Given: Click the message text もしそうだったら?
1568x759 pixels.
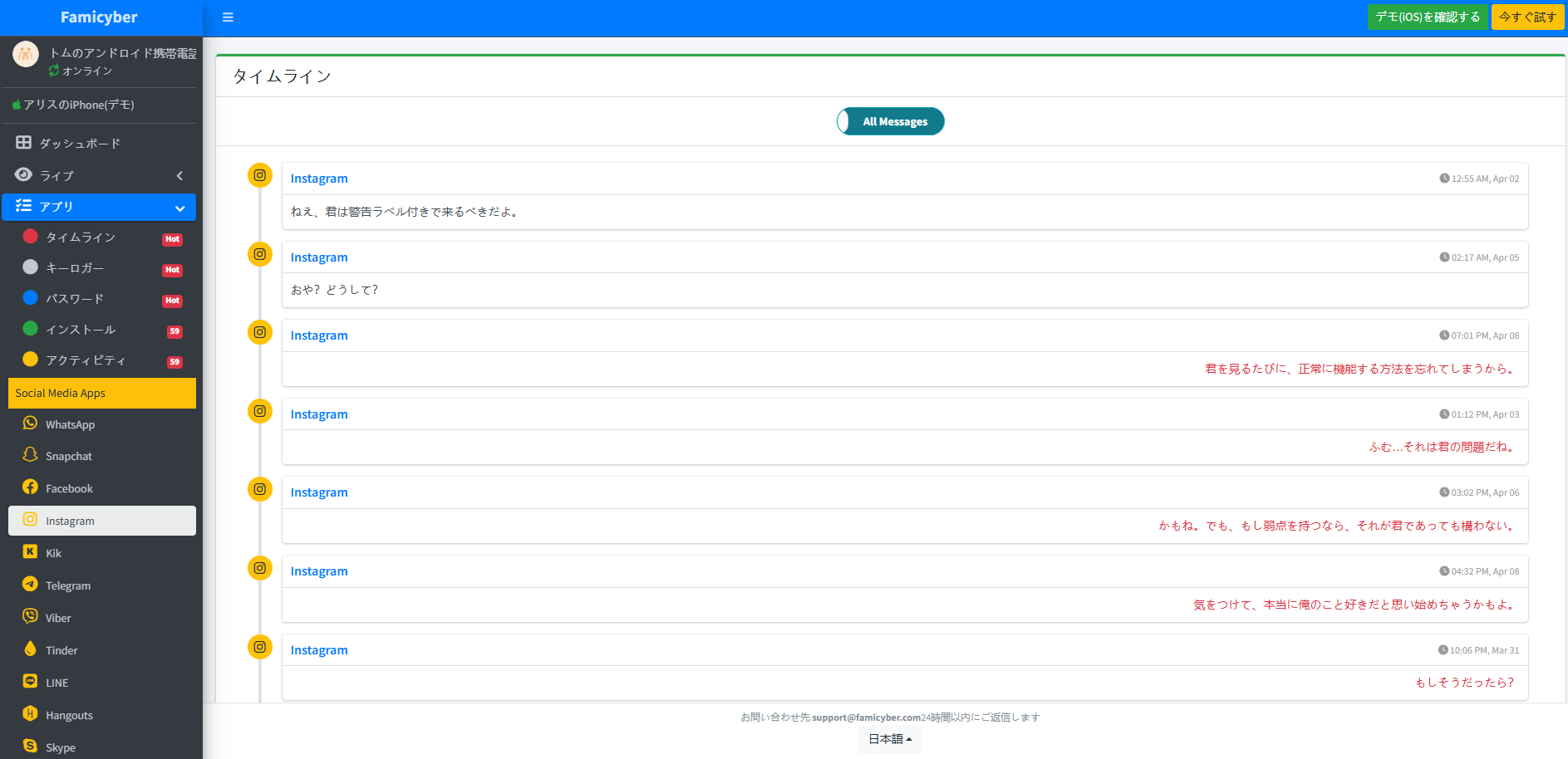Looking at the screenshot, I should pyautogui.click(x=1464, y=683).
